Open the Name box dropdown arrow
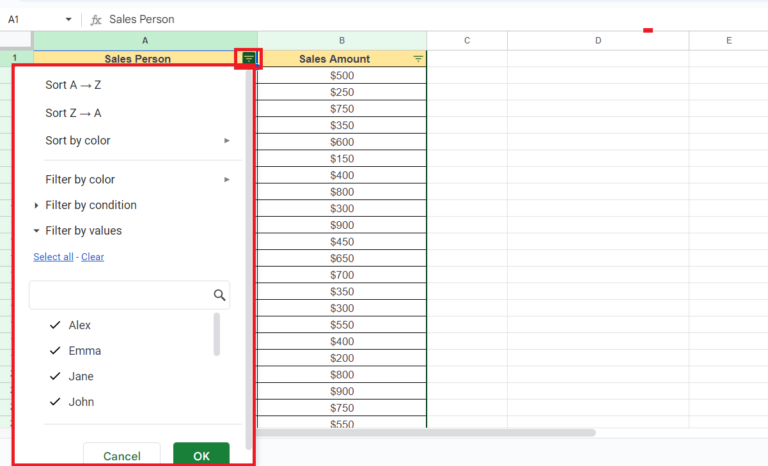Viewport: 768px width, 466px height. pos(69,20)
